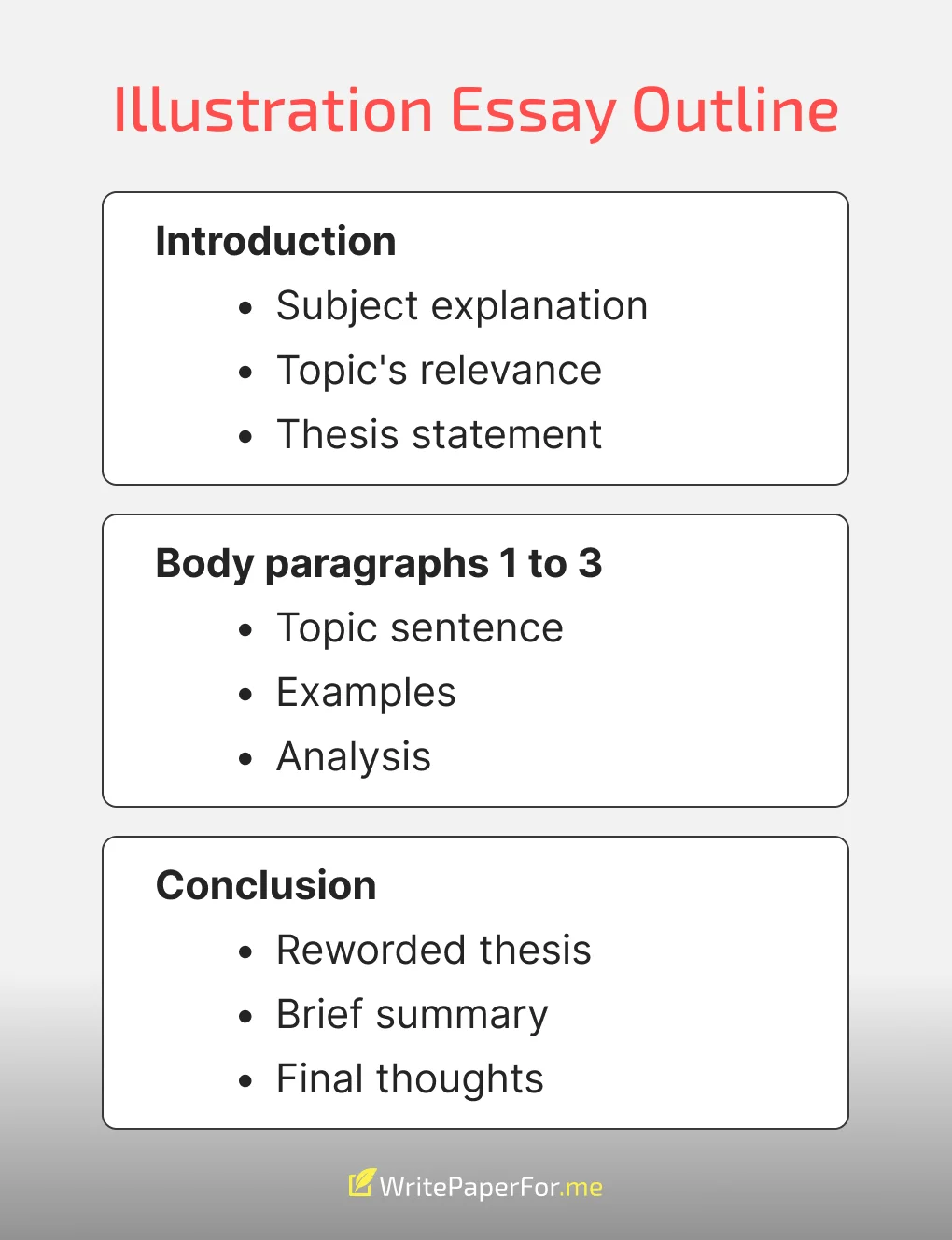Click the bullet dot before Examples
Image resolution: width=952 pixels, height=1240 pixels.
point(245,695)
